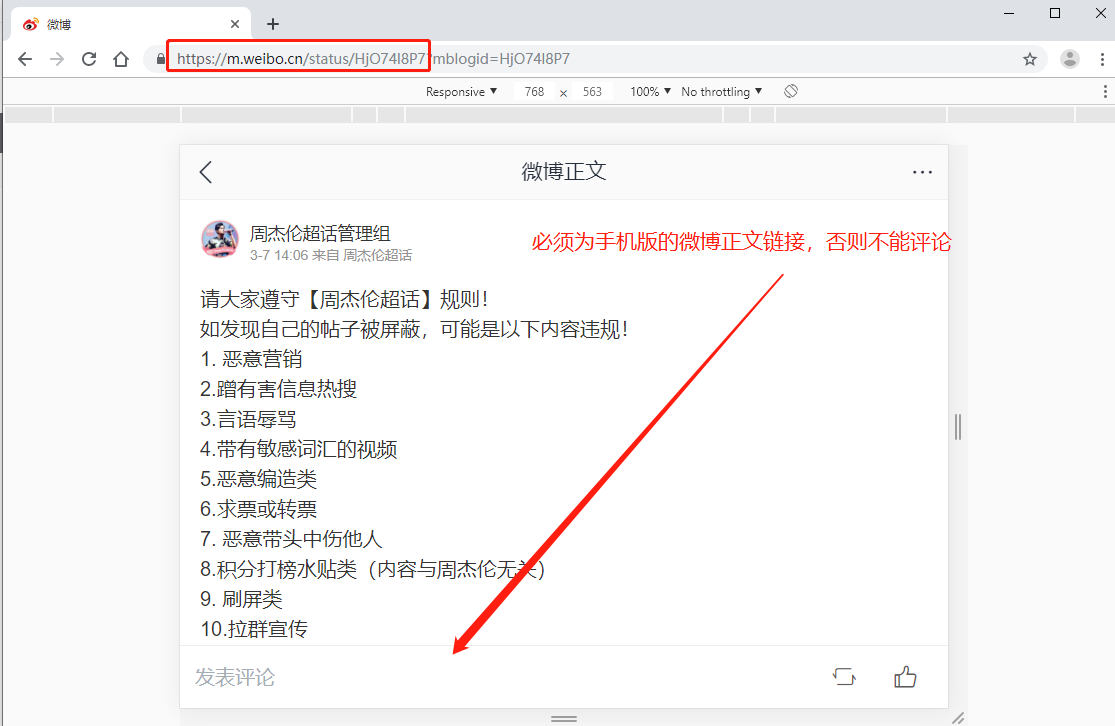Screen dimensions: 1115x726
Task: Maximize the browser window
Action: [x=1055, y=14]
